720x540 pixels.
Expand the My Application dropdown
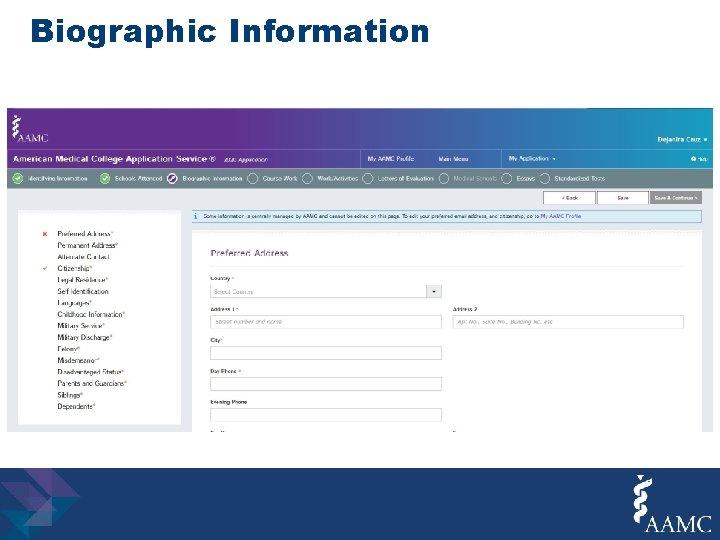tap(532, 159)
